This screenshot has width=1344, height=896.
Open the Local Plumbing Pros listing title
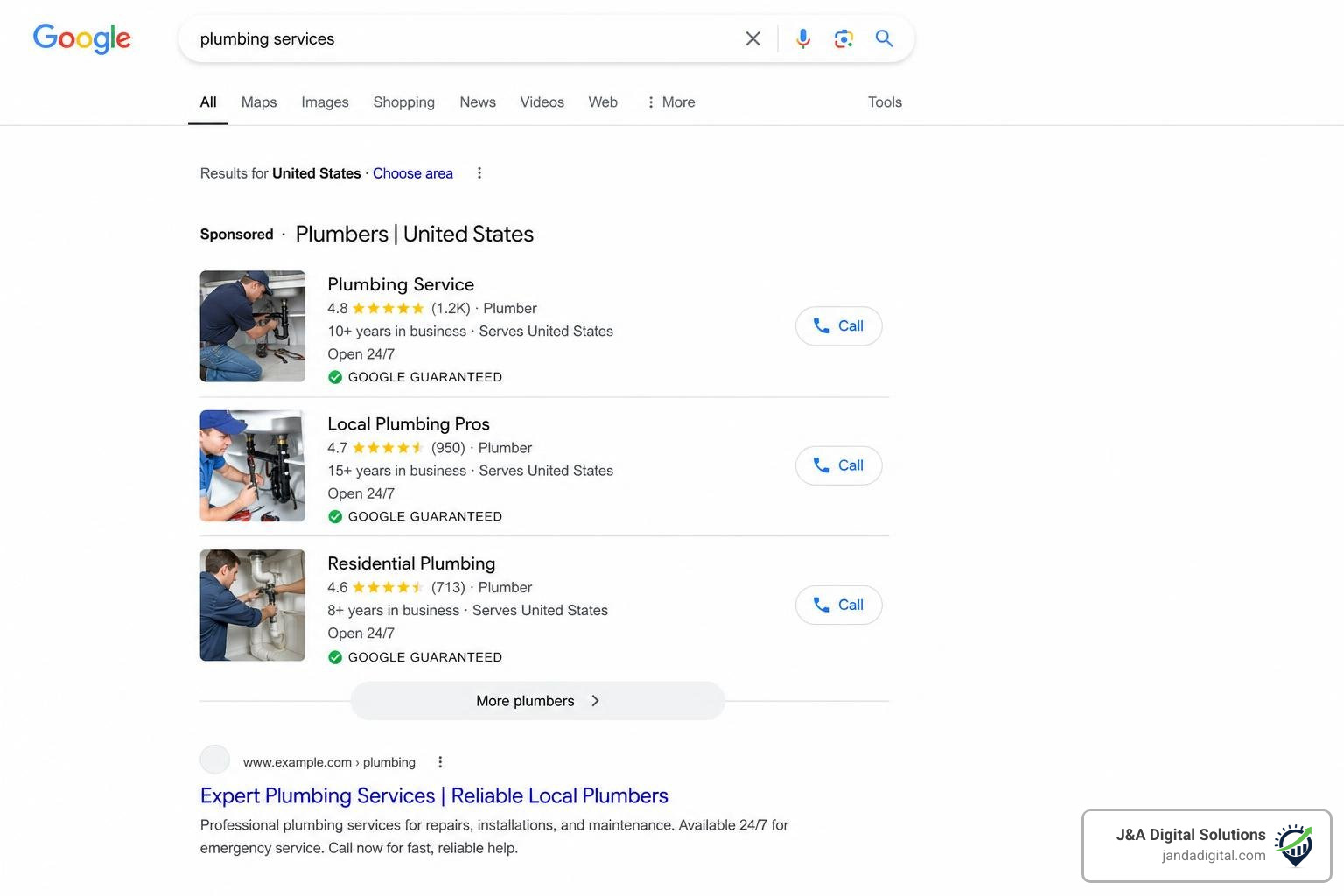point(409,424)
